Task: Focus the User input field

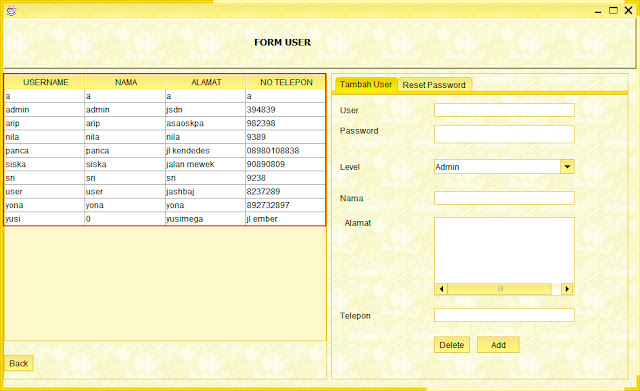Action: point(504,110)
